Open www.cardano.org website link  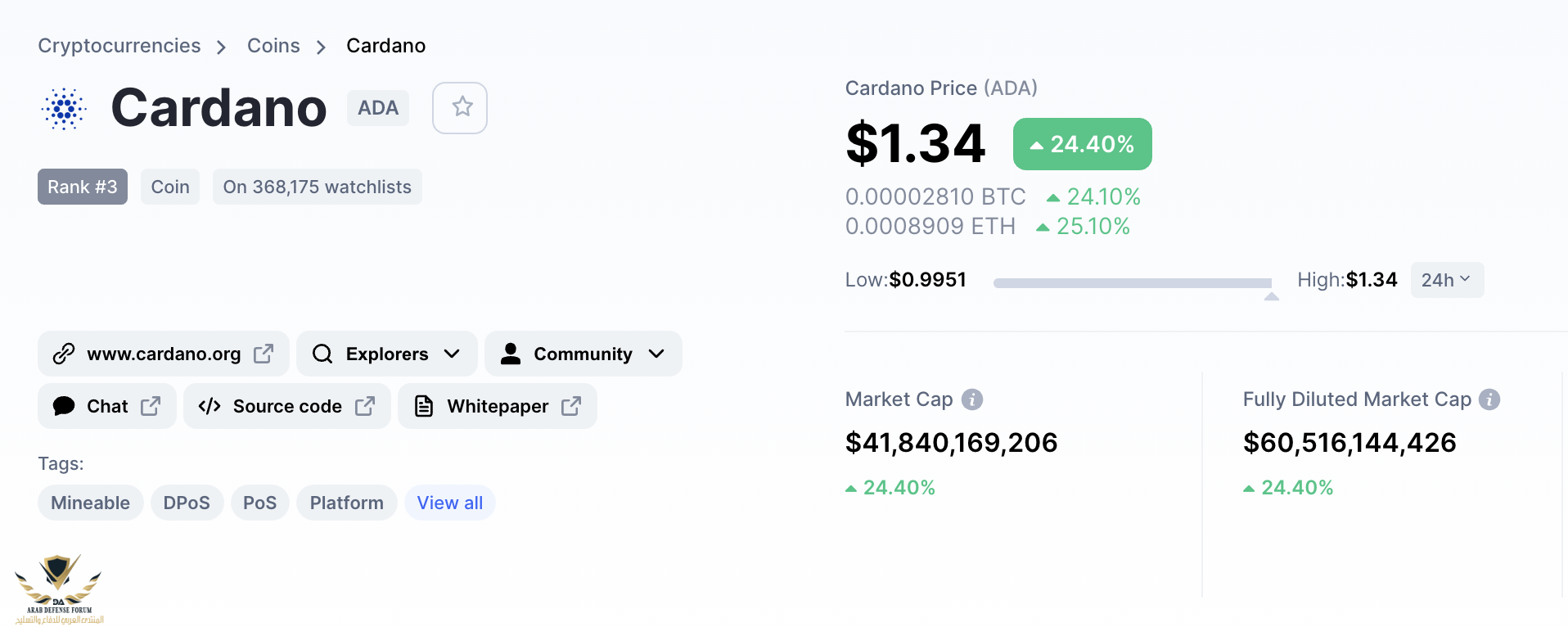[x=164, y=354]
